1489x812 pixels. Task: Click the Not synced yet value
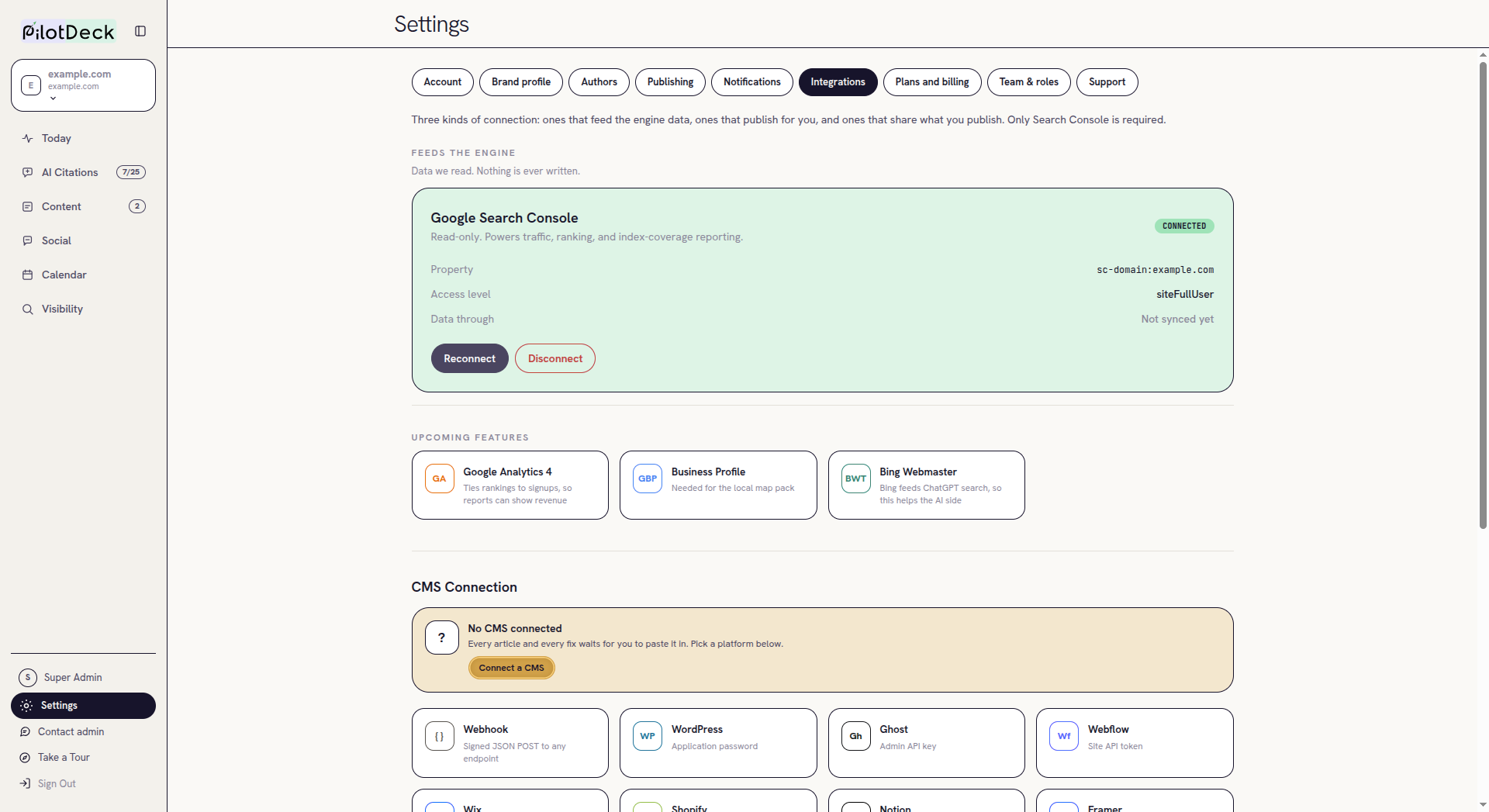tap(1177, 319)
